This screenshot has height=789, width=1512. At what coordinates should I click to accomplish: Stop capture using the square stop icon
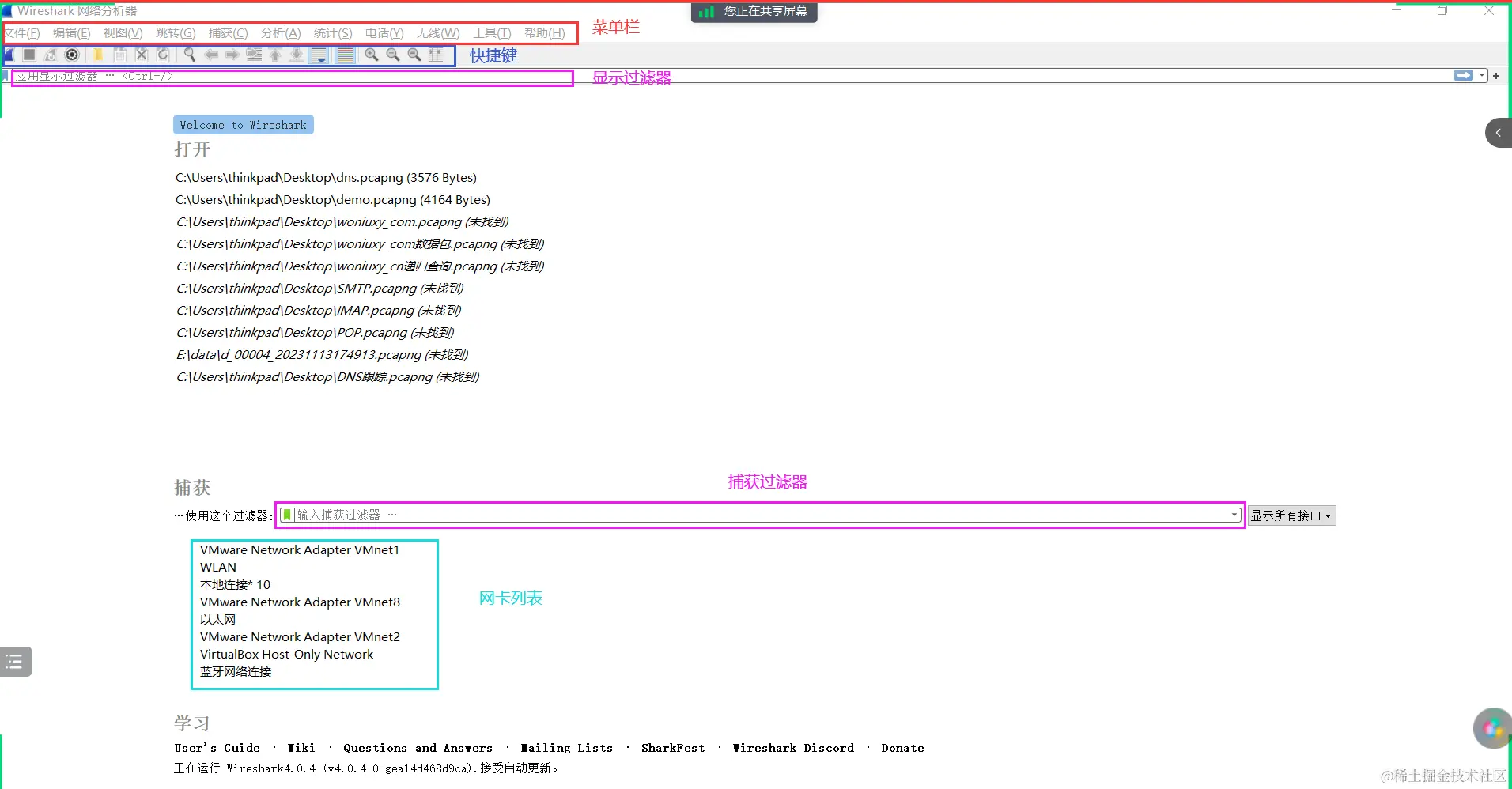29,55
